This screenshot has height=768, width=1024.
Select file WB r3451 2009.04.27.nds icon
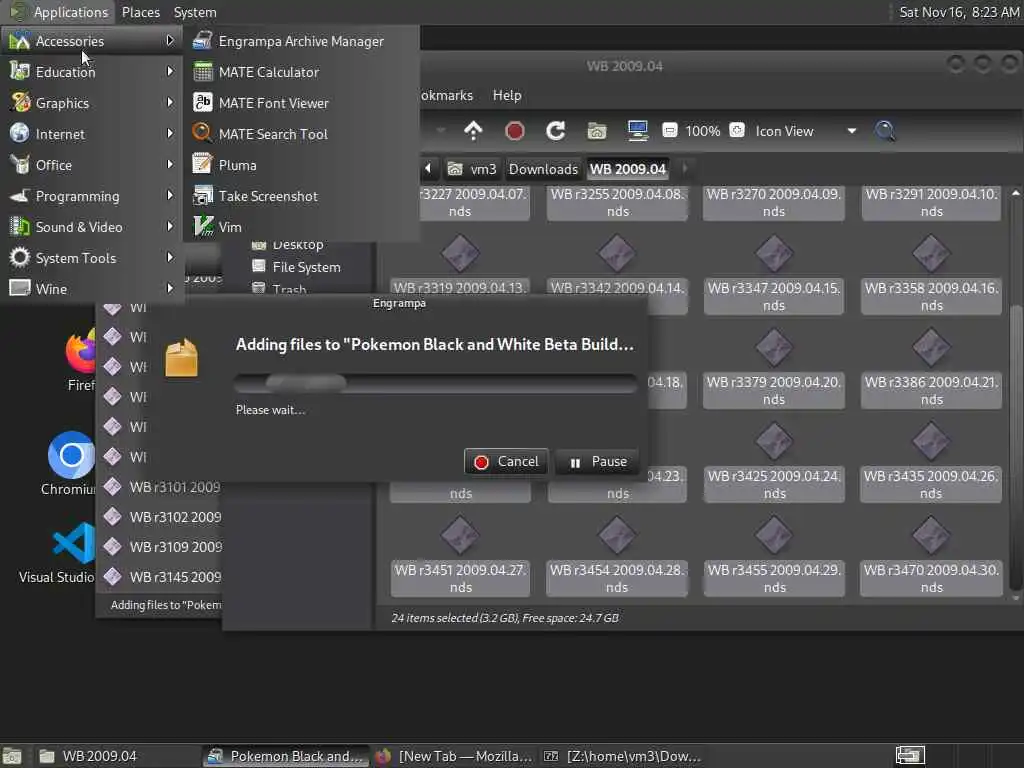pos(460,536)
